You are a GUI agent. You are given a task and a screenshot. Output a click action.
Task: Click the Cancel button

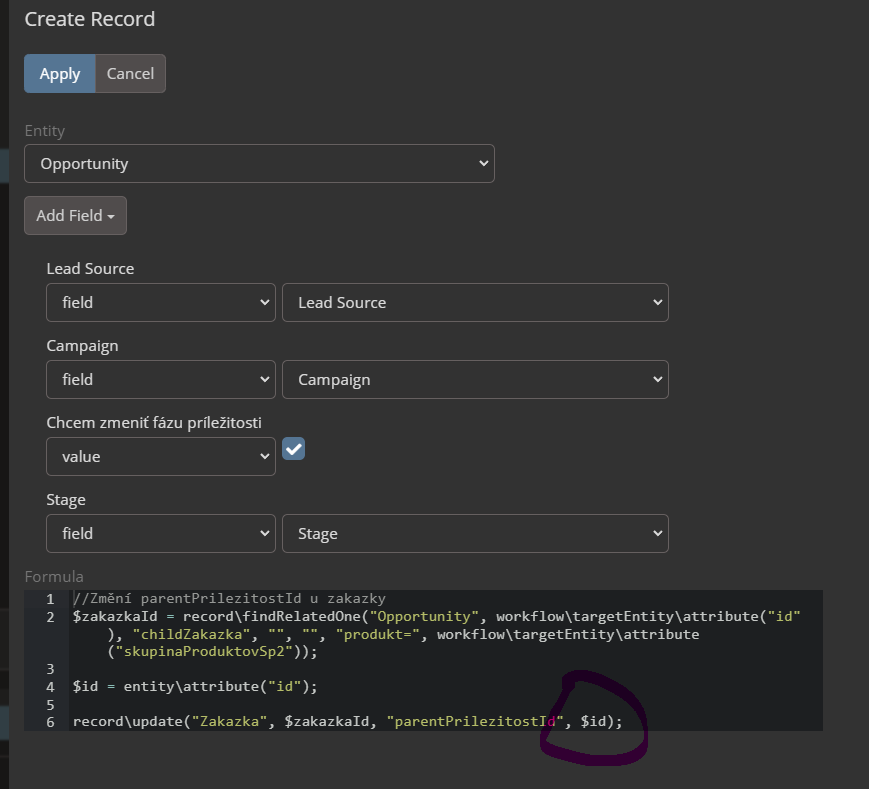click(130, 74)
